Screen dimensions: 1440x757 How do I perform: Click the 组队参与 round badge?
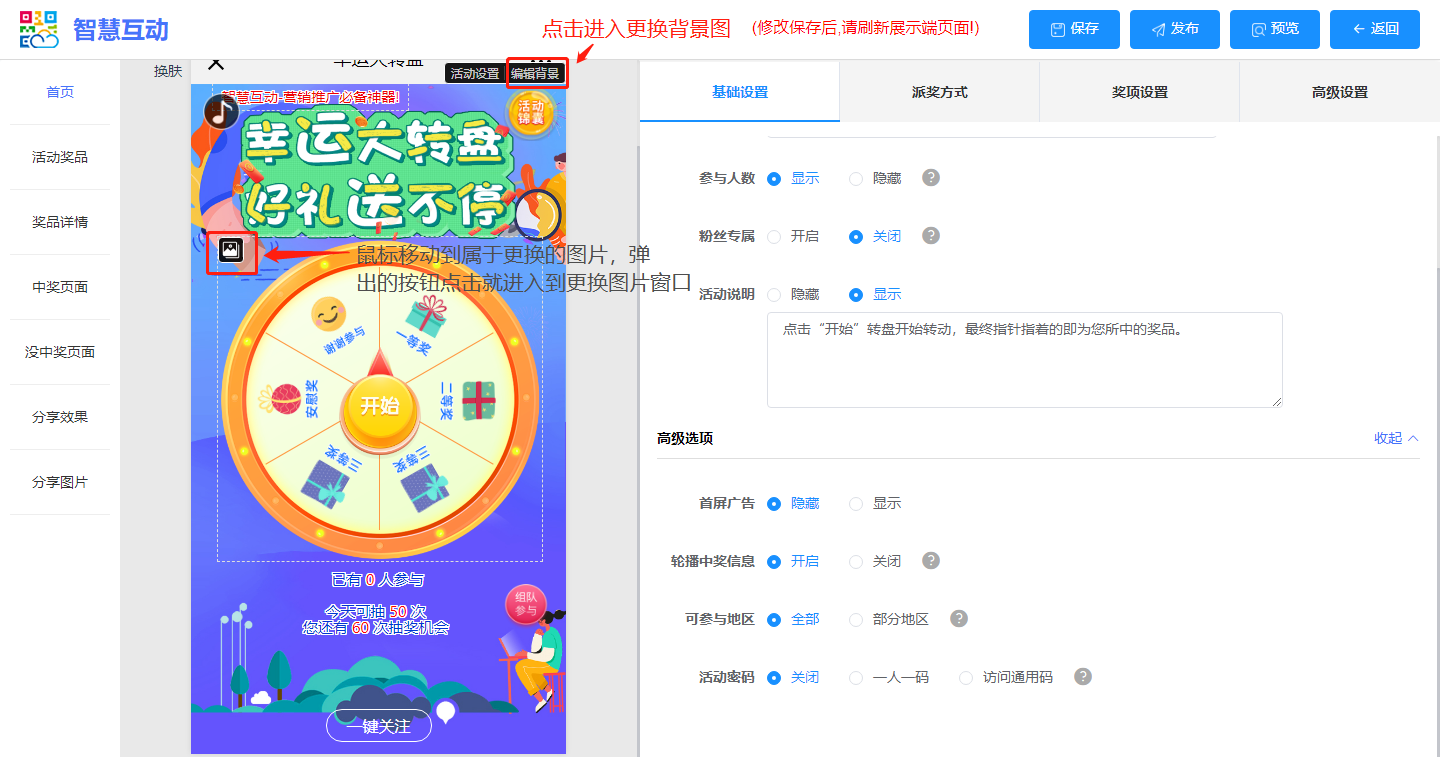pyautogui.click(x=526, y=604)
